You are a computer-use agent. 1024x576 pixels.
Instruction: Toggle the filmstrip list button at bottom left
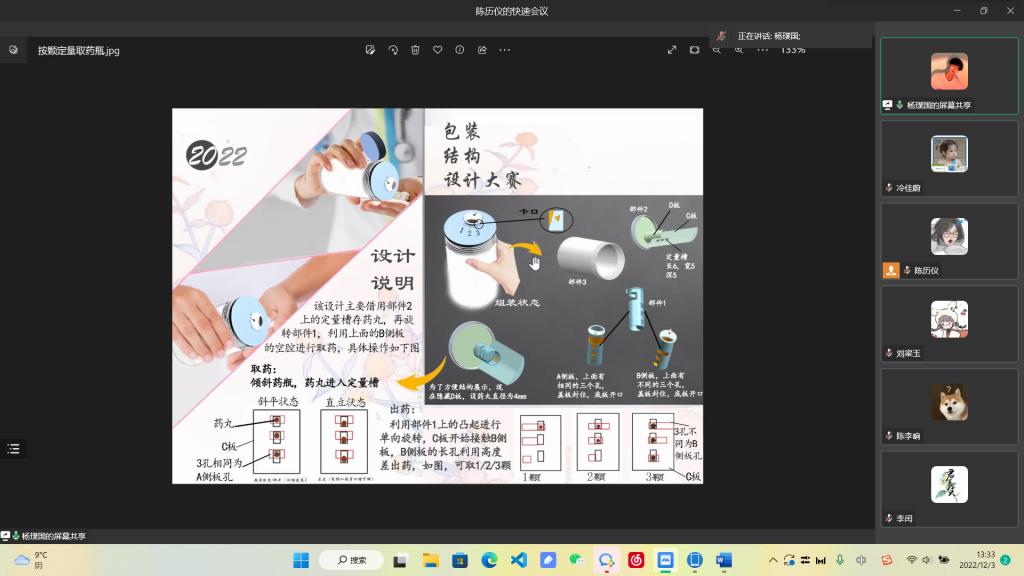(x=13, y=449)
